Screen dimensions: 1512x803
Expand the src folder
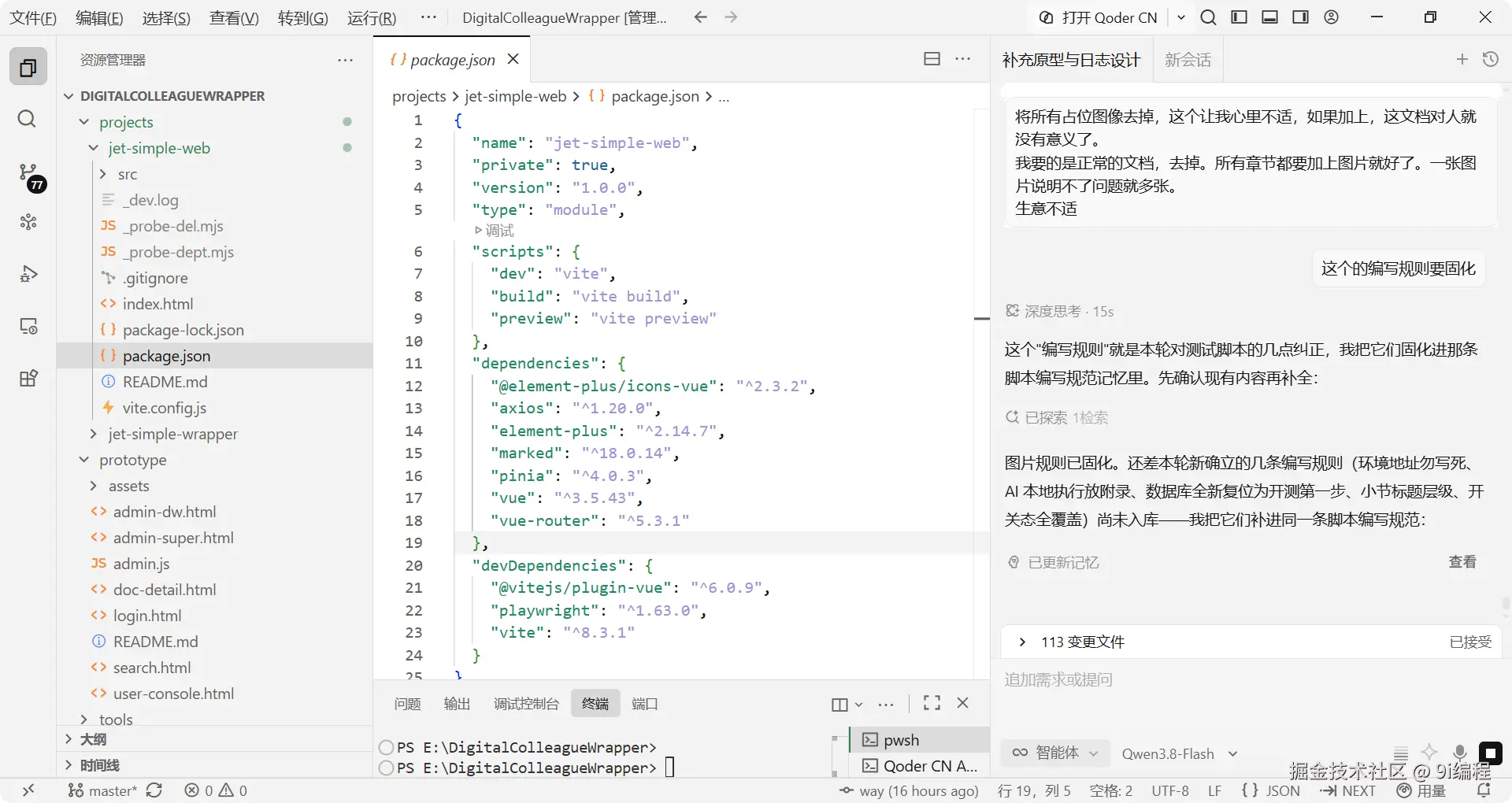(x=103, y=174)
